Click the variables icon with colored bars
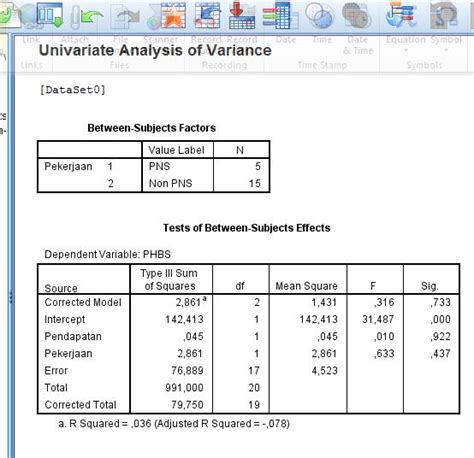 pos(276,15)
